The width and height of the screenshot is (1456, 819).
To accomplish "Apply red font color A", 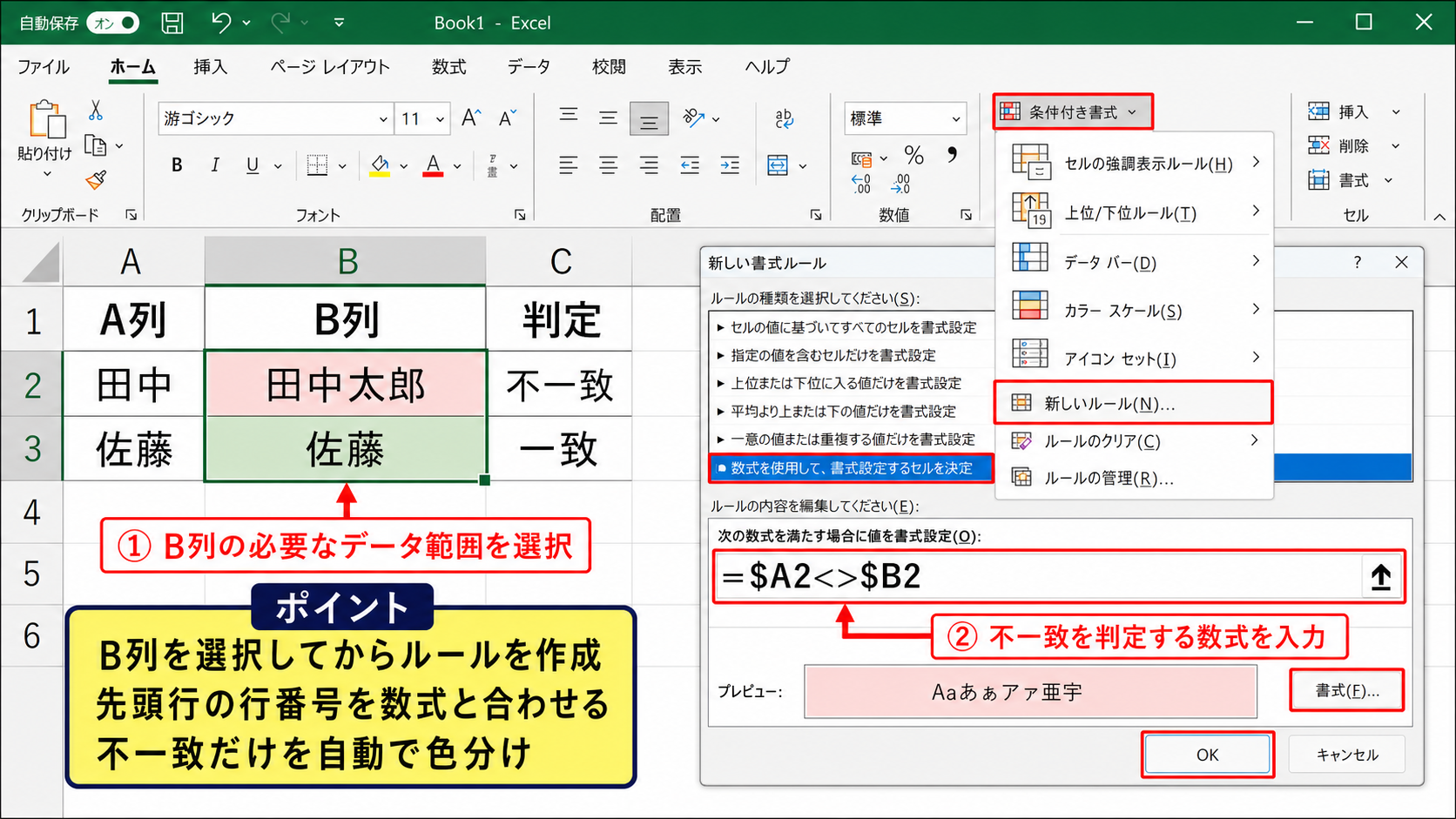I will pyautogui.click(x=433, y=165).
